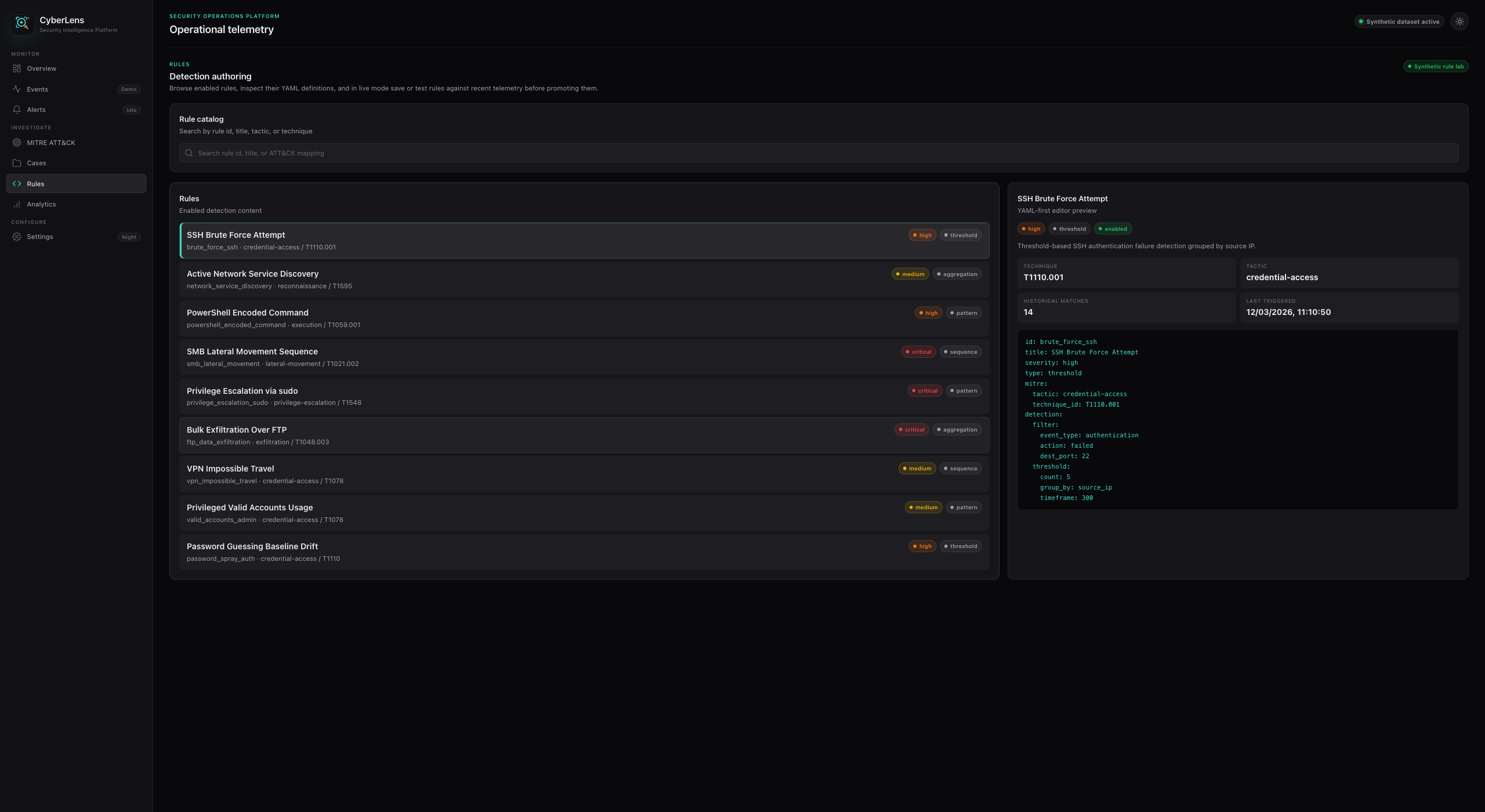This screenshot has height=812, width=1485.
Task: Toggle light/dark theme sun button
Action: [1459, 21]
